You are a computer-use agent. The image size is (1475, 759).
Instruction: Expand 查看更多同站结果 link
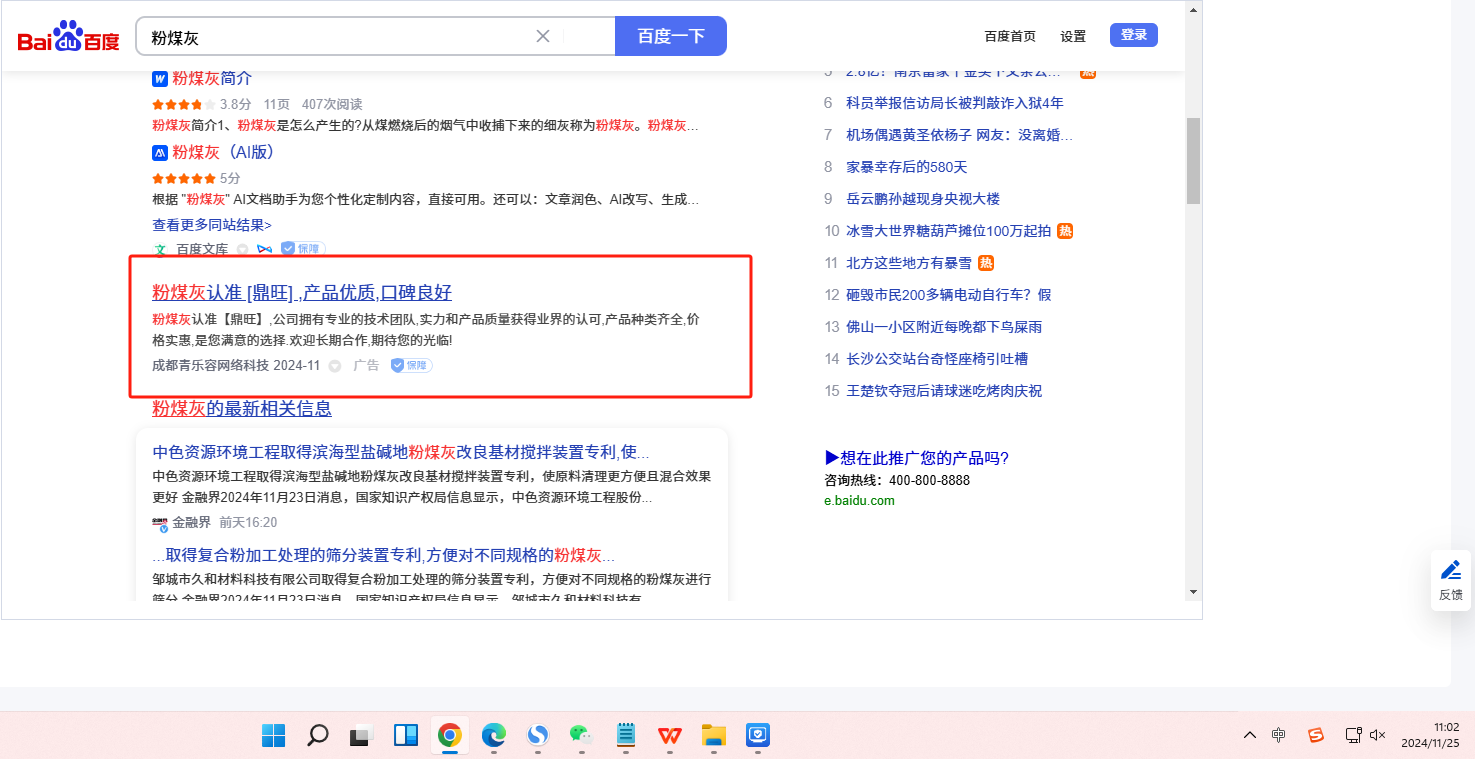click(211, 225)
